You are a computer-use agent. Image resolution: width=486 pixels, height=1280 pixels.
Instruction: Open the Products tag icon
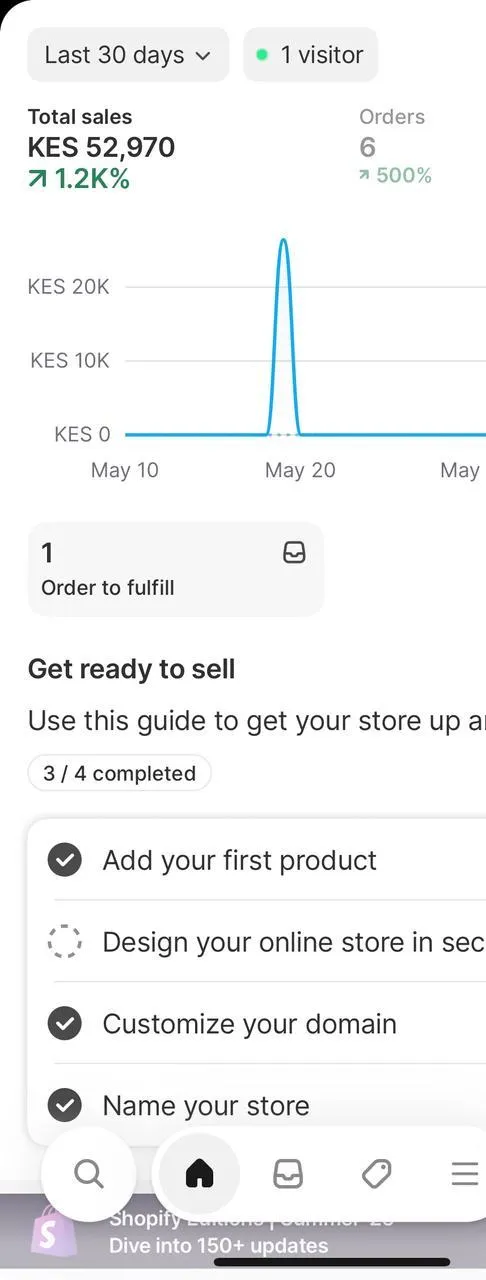pos(376,1173)
